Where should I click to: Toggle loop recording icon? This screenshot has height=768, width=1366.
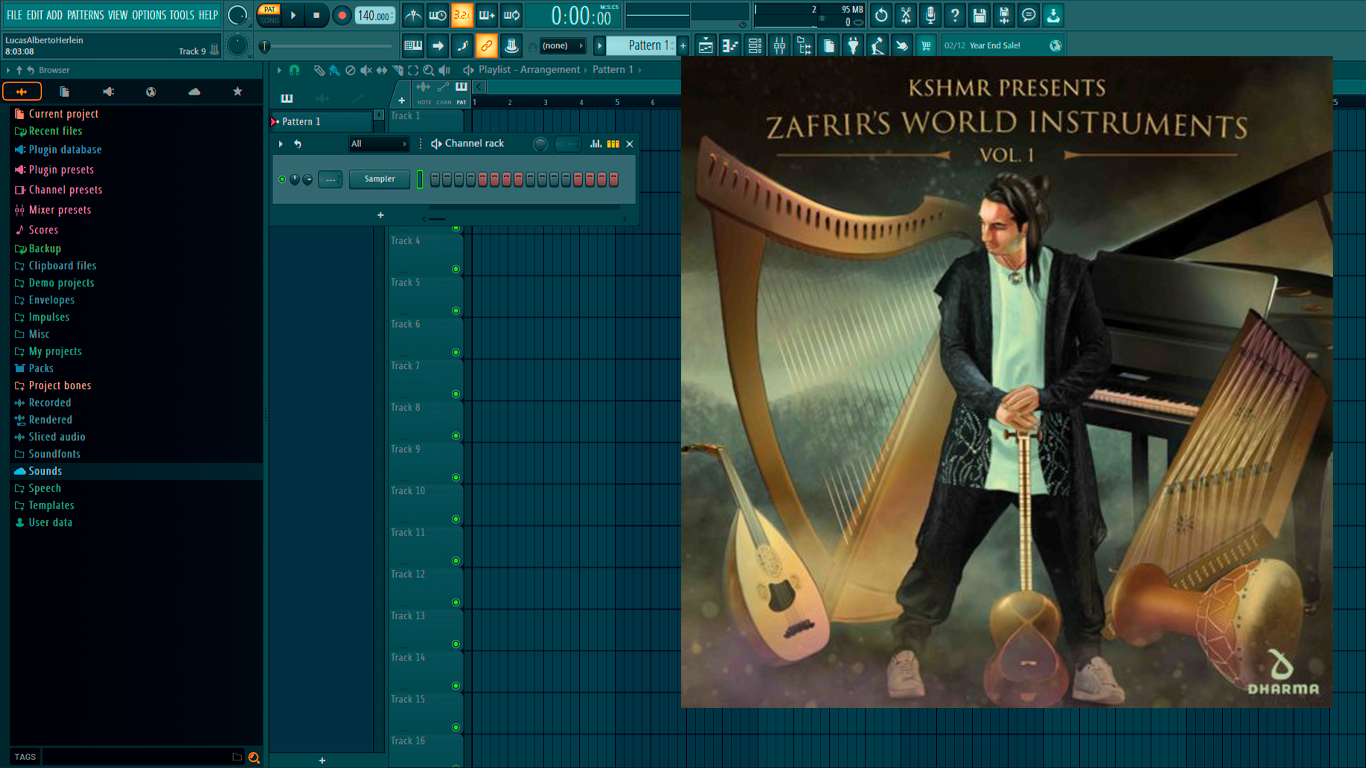(511, 15)
